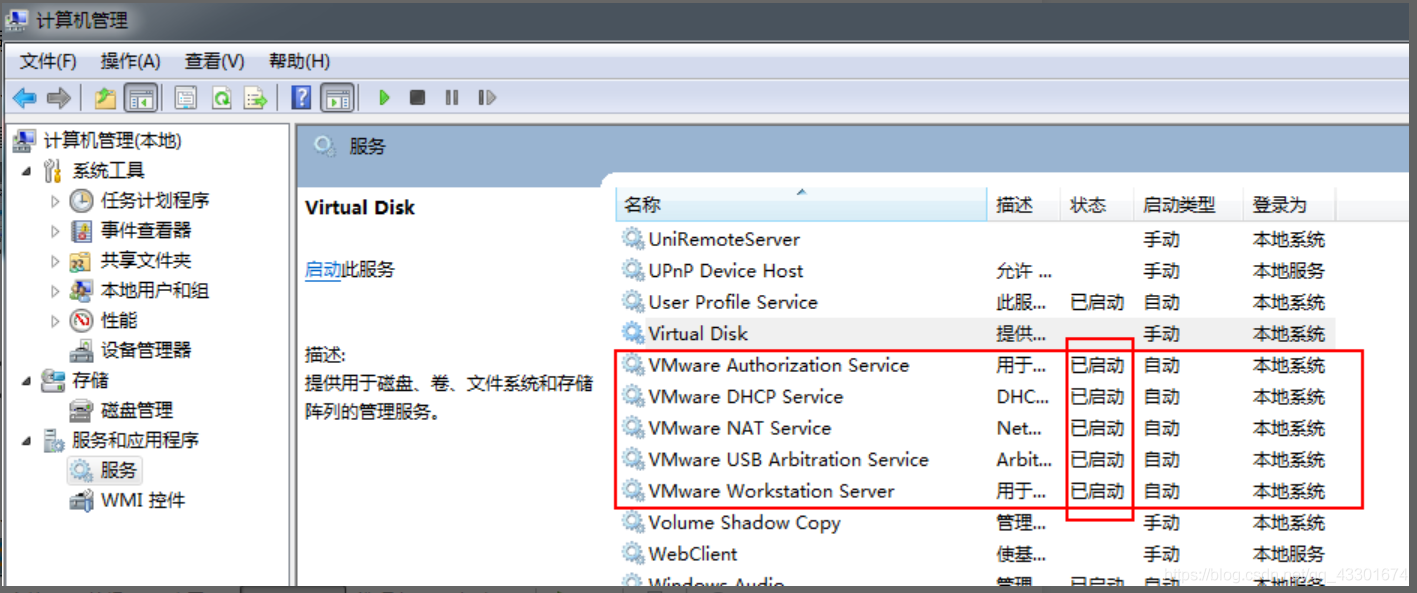This screenshot has width=1417, height=593.
Task: Expand the 事件查看器 node arrow
Action: tap(56, 231)
